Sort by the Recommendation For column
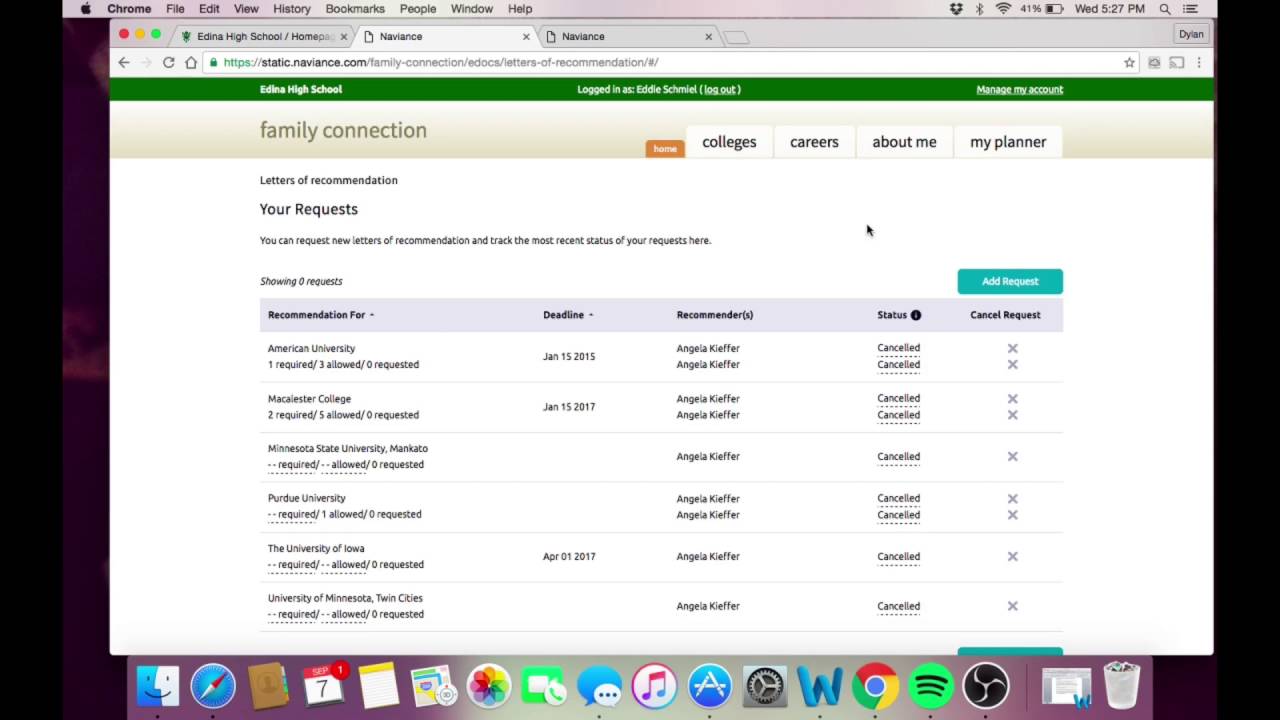The height and width of the screenshot is (720, 1280). coord(321,315)
